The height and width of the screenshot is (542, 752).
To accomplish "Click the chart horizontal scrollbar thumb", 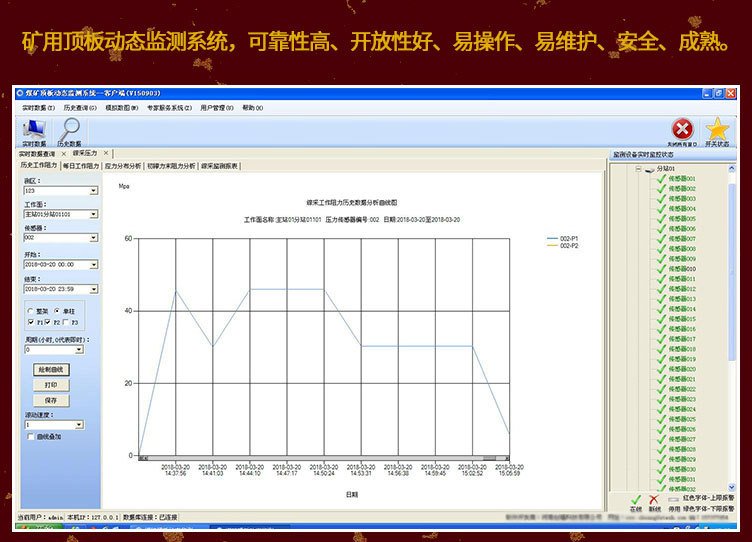I will [489, 459].
